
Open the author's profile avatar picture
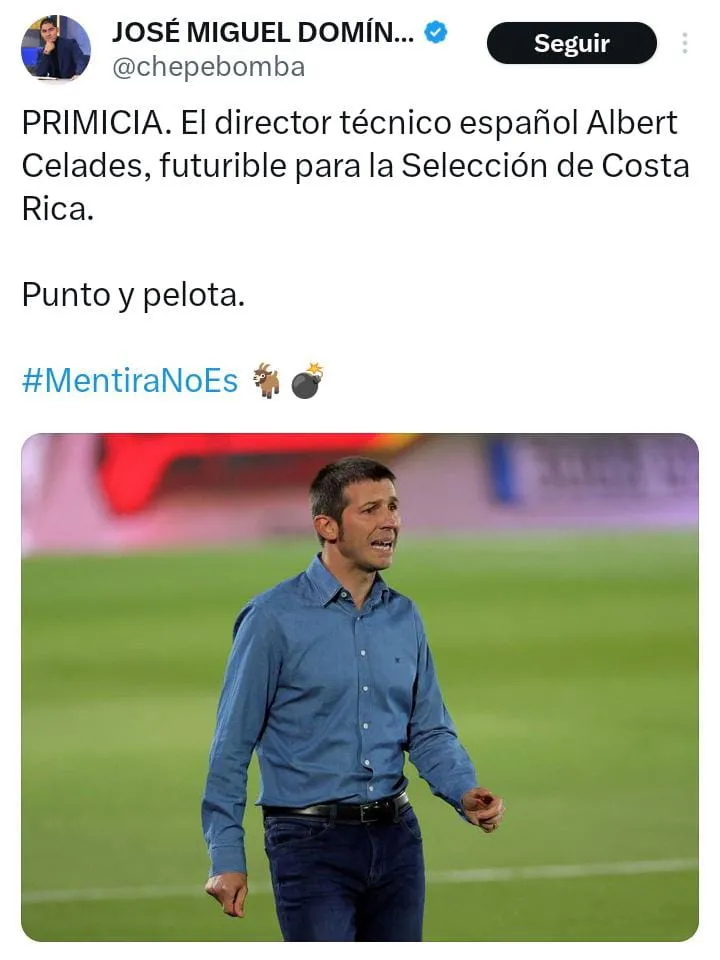click(56, 48)
